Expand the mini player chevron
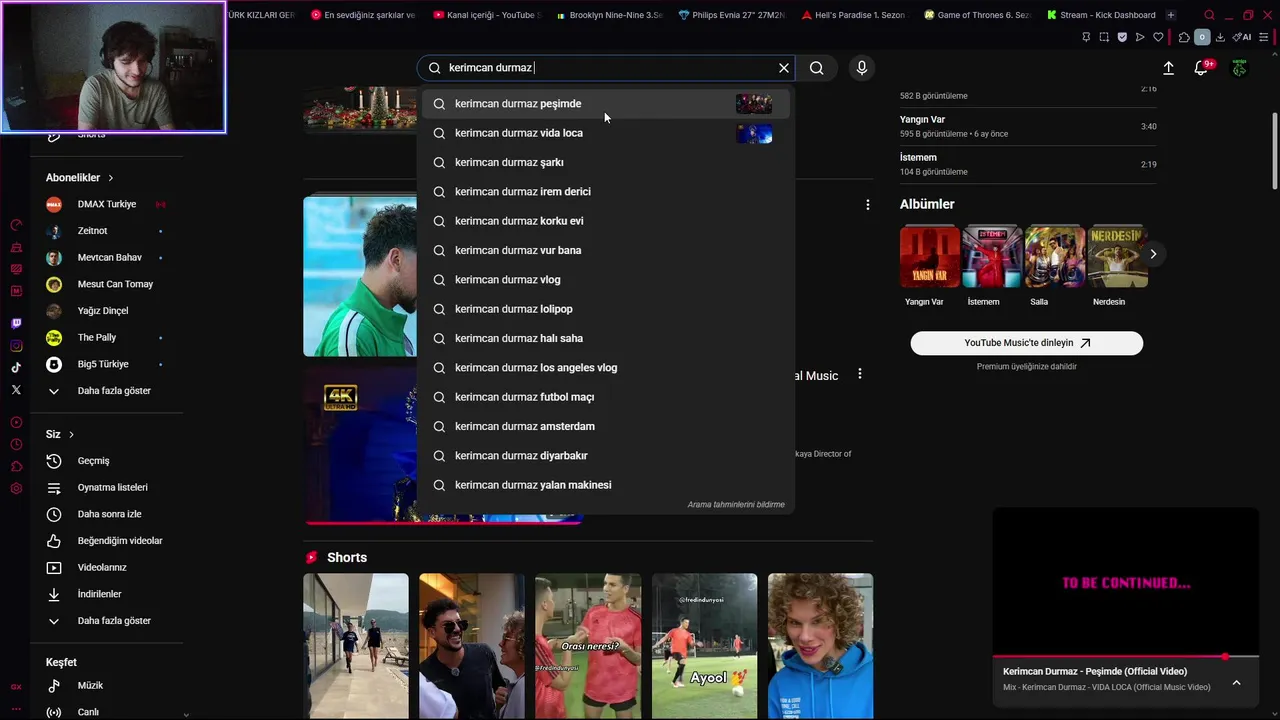1280x720 pixels. click(x=1236, y=682)
